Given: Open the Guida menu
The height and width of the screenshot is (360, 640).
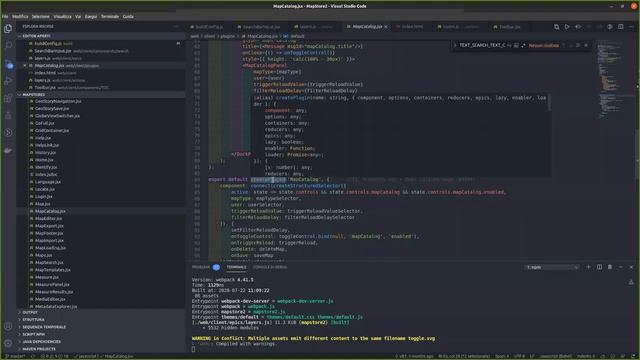Looking at the screenshot, I should point(128,17).
